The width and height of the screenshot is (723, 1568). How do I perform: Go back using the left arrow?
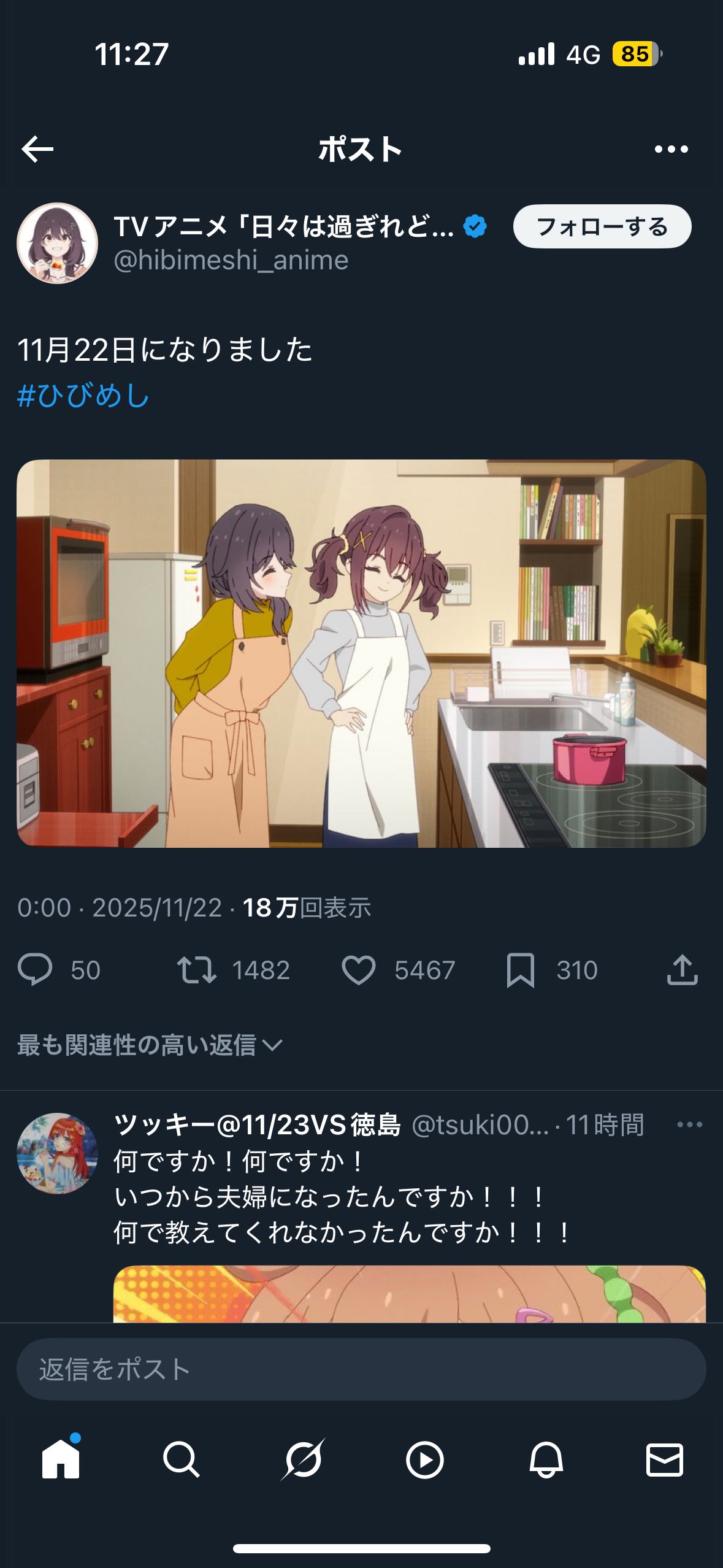point(37,149)
